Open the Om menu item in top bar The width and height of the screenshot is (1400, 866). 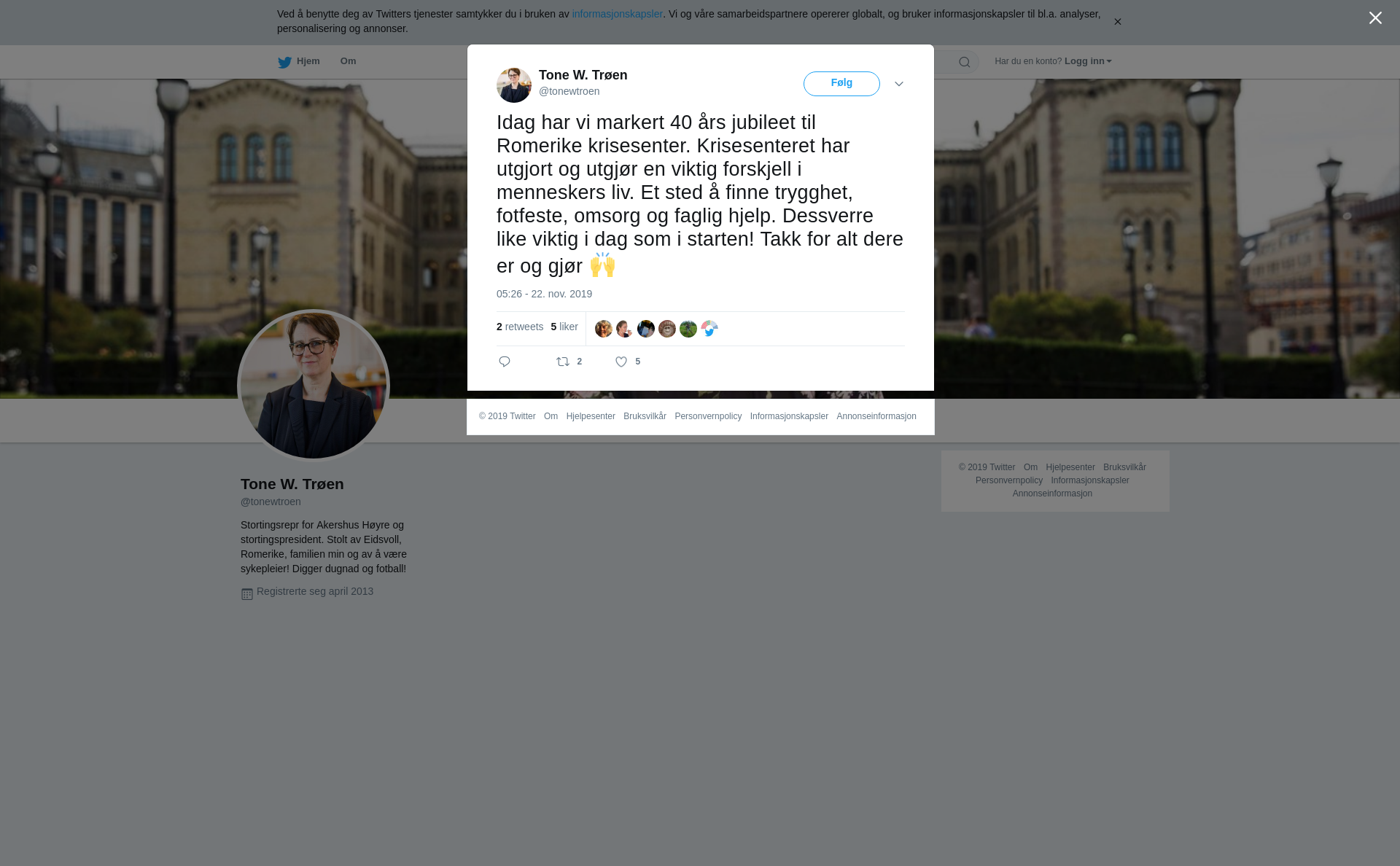point(348,61)
